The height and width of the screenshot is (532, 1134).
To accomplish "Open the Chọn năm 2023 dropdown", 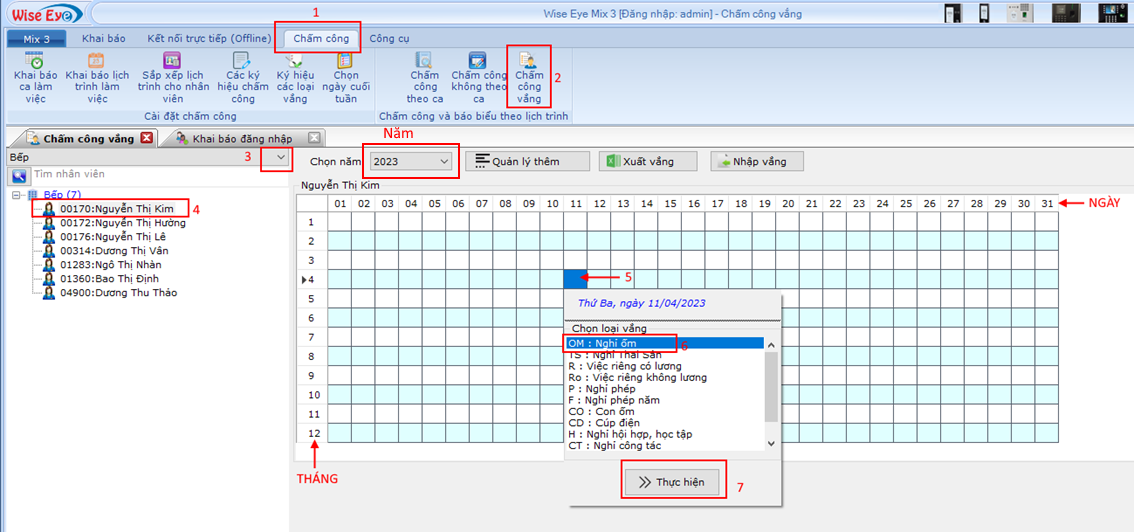I will tap(444, 161).
